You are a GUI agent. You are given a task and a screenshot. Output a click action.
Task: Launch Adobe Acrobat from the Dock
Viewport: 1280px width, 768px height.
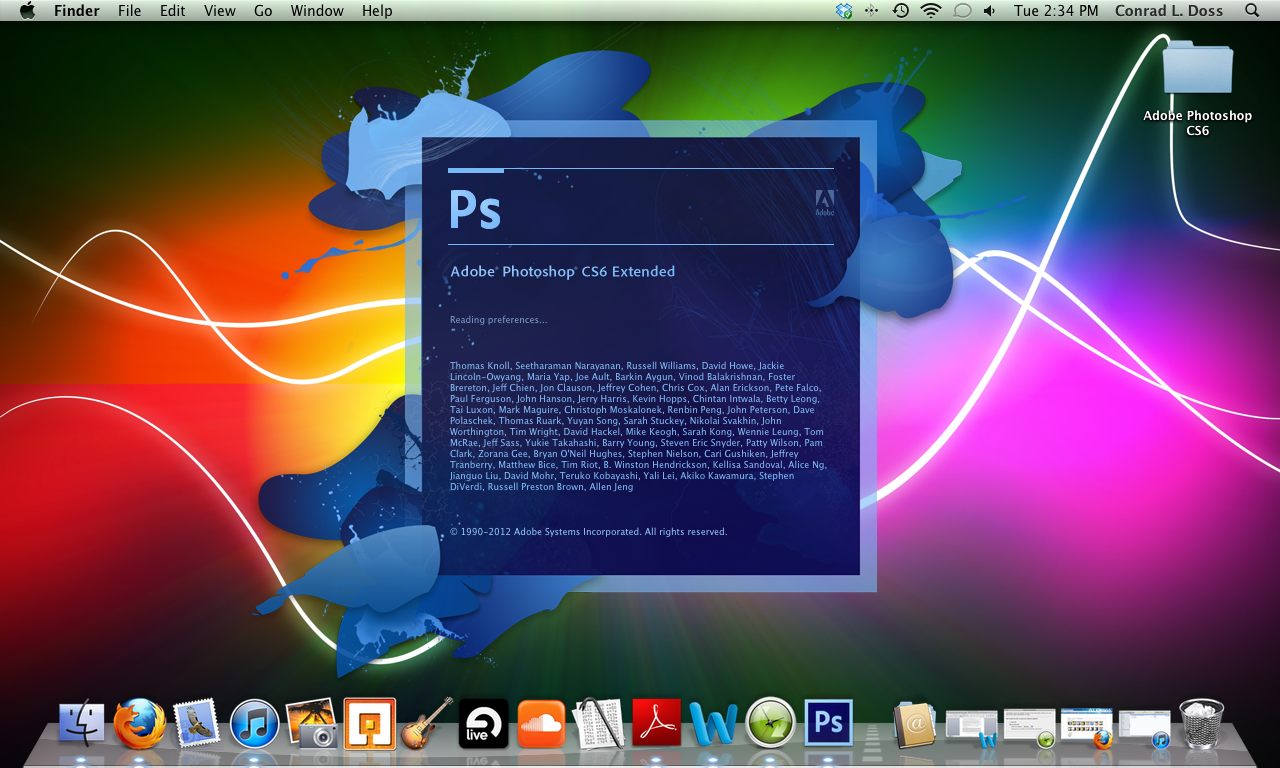[656, 723]
